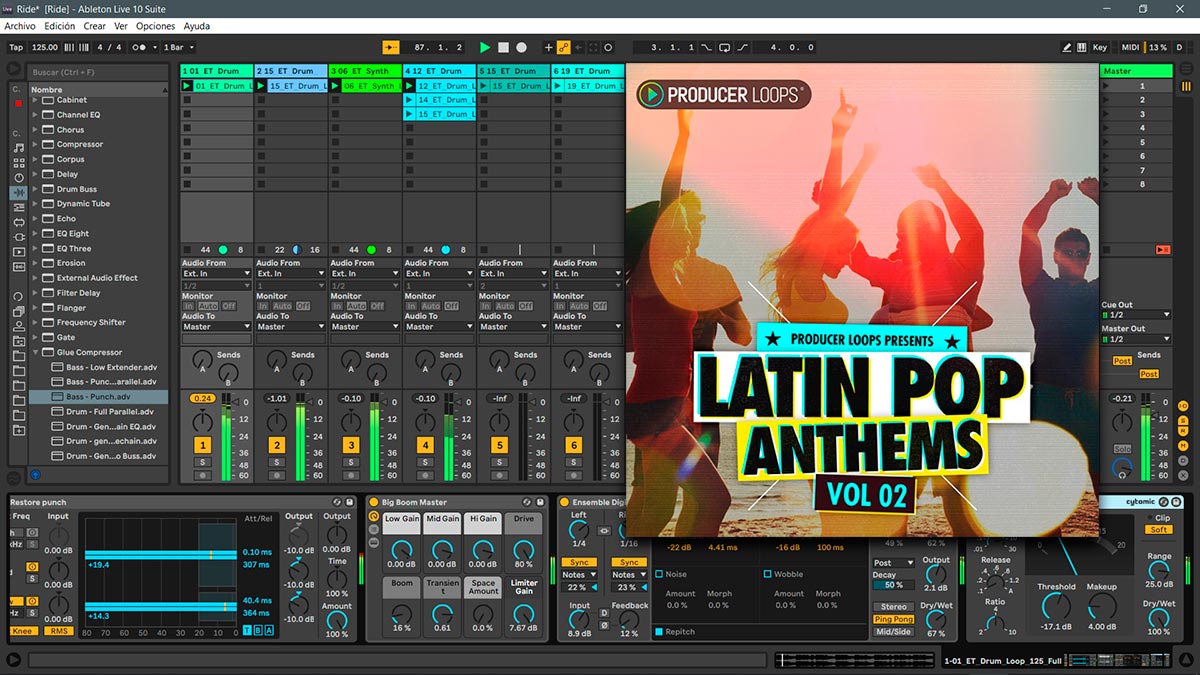This screenshot has width=1200, height=675.
Task: Click the 125.00 tempo field
Action: point(45,47)
